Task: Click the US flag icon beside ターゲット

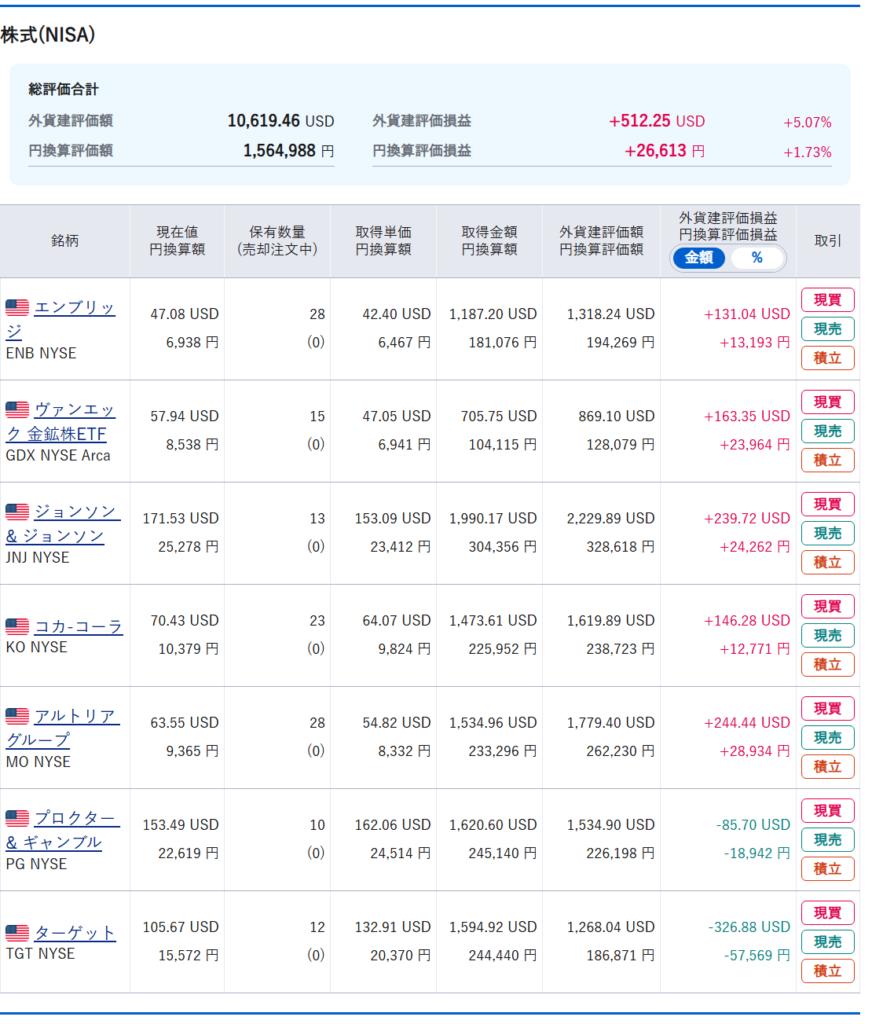Action: tap(18, 933)
